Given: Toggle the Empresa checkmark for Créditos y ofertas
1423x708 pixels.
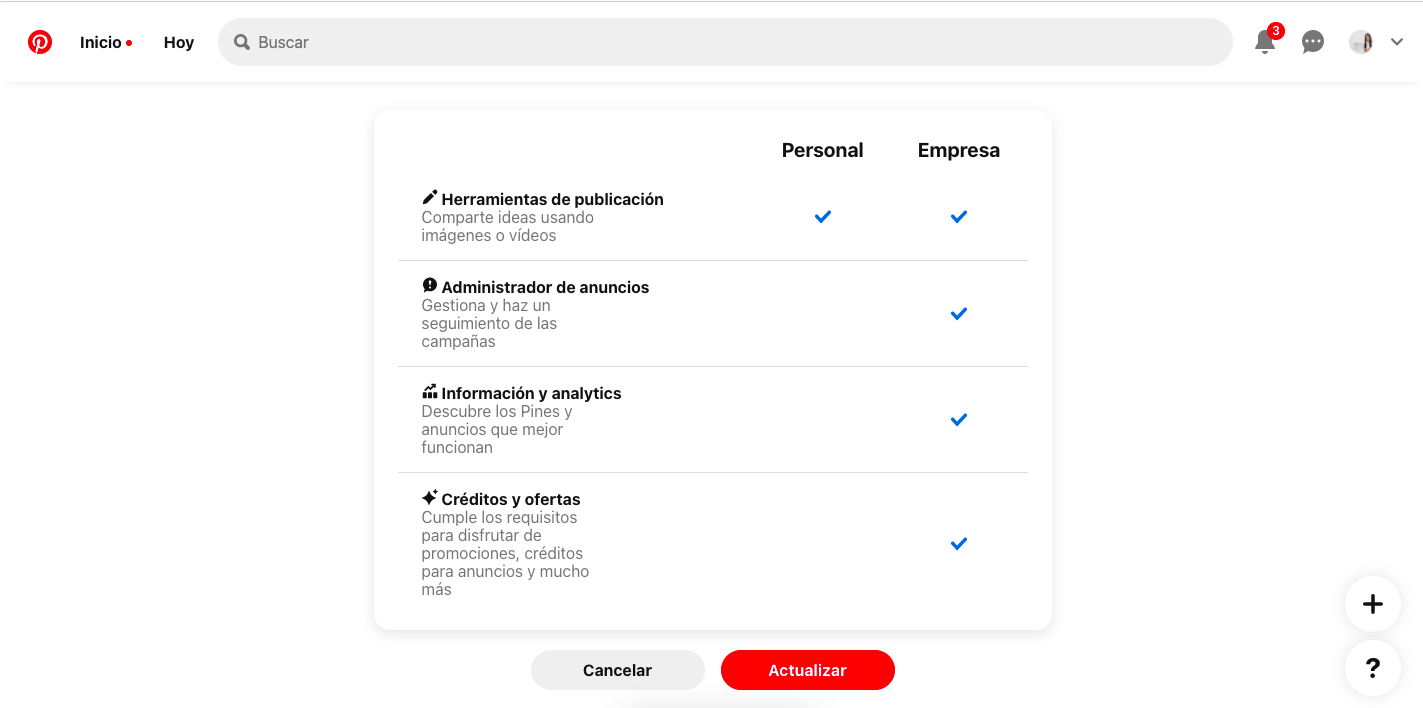Looking at the screenshot, I should 958,543.
